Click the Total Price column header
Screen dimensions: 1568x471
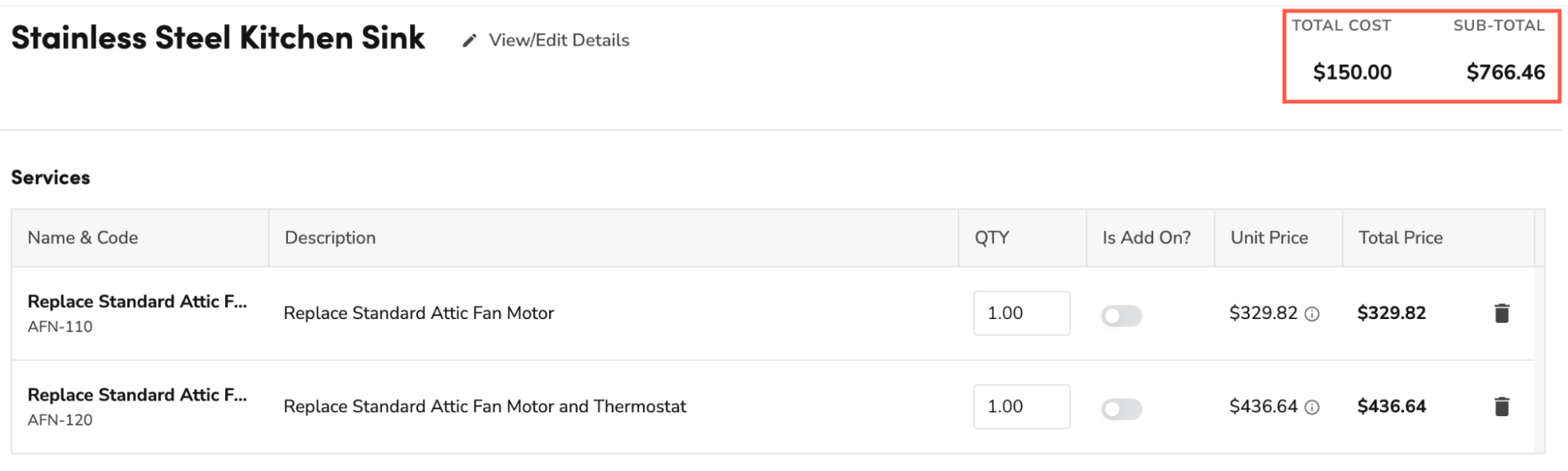(1400, 237)
